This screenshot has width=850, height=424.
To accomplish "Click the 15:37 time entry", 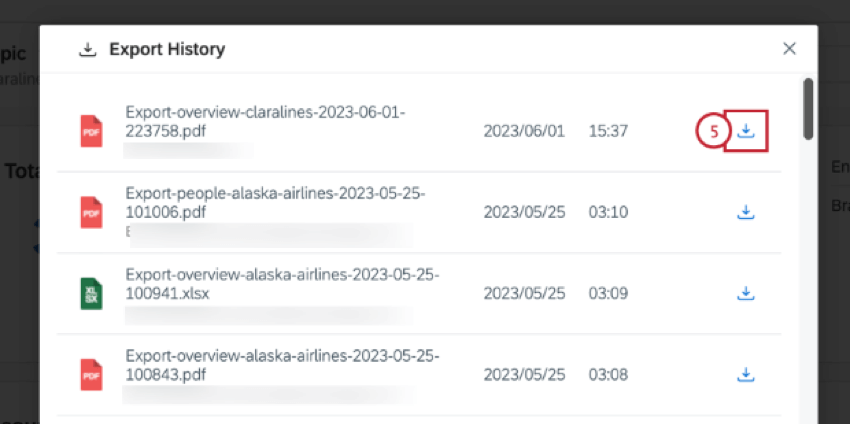I will 608,131.
